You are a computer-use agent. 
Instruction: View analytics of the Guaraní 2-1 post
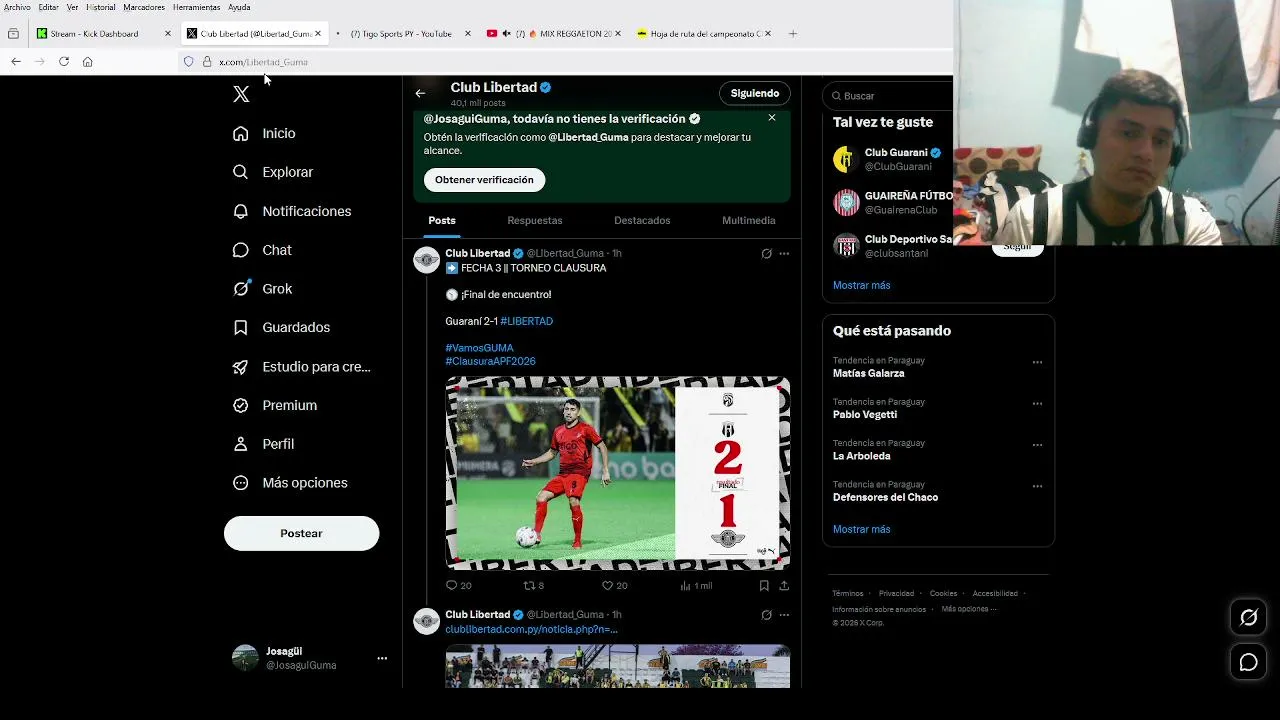686,585
